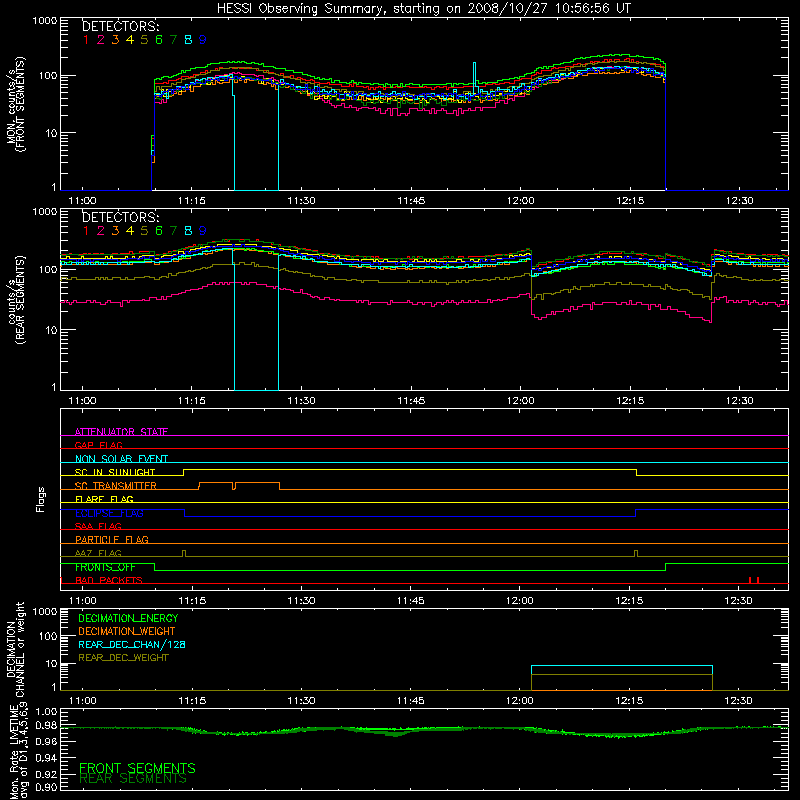Select blue detector 9 in rear segments legend
The image size is (800, 800).
coord(203,231)
